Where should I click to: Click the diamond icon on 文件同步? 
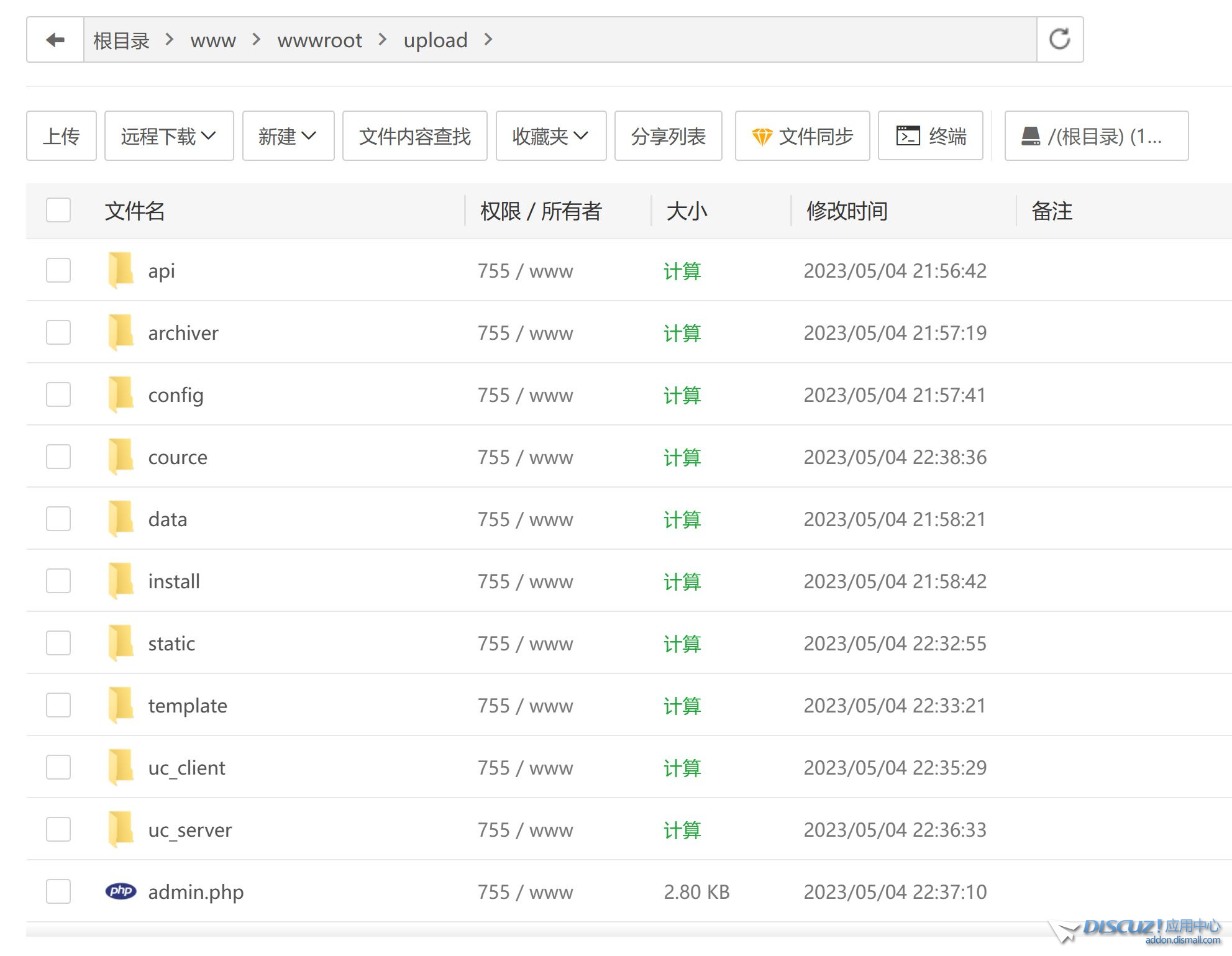pyautogui.click(x=762, y=136)
